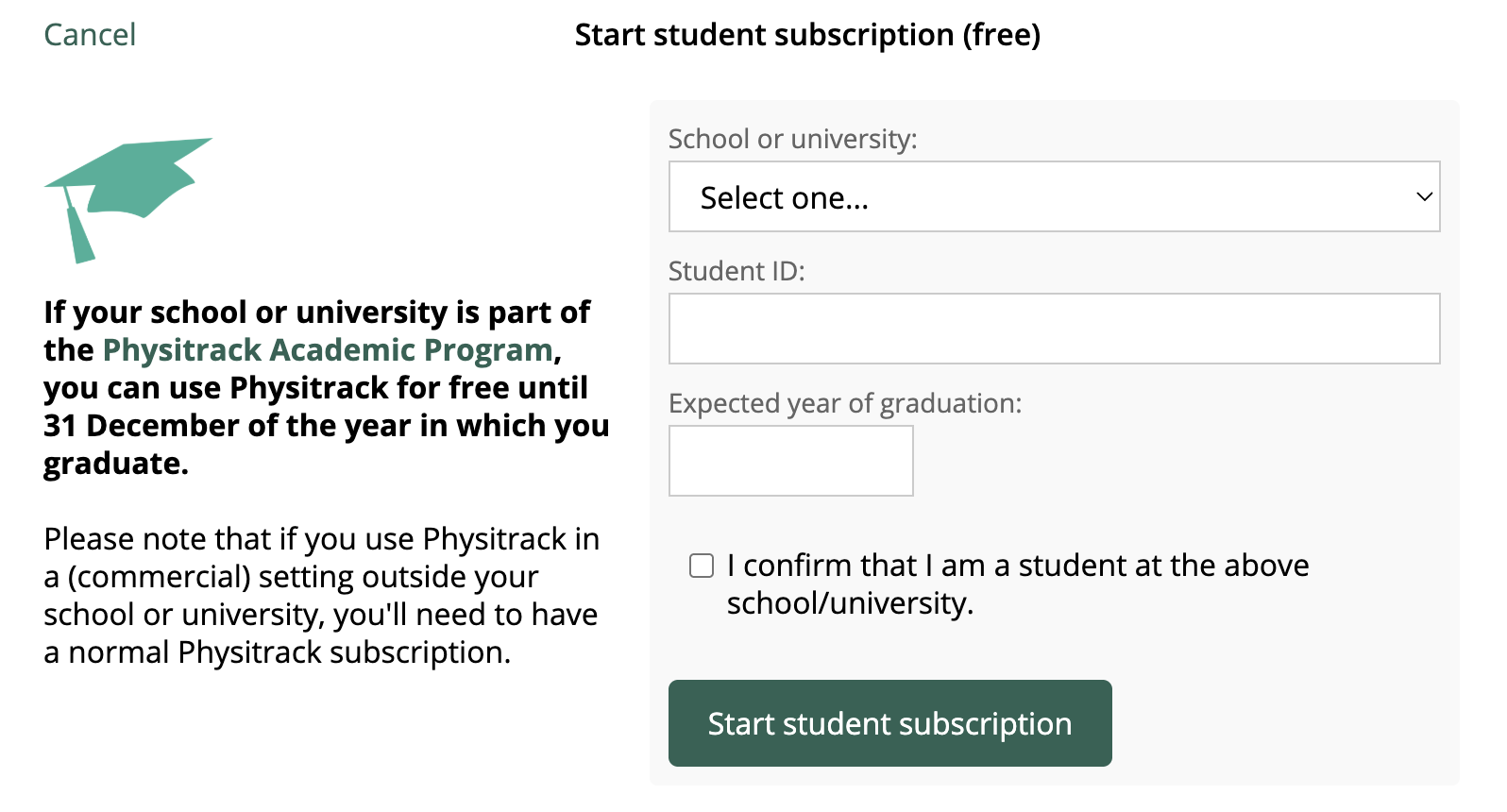Click the tassel of the graduation cap
The height and width of the screenshot is (812, 1507).
pyautogui.click(x=79, y=234)
